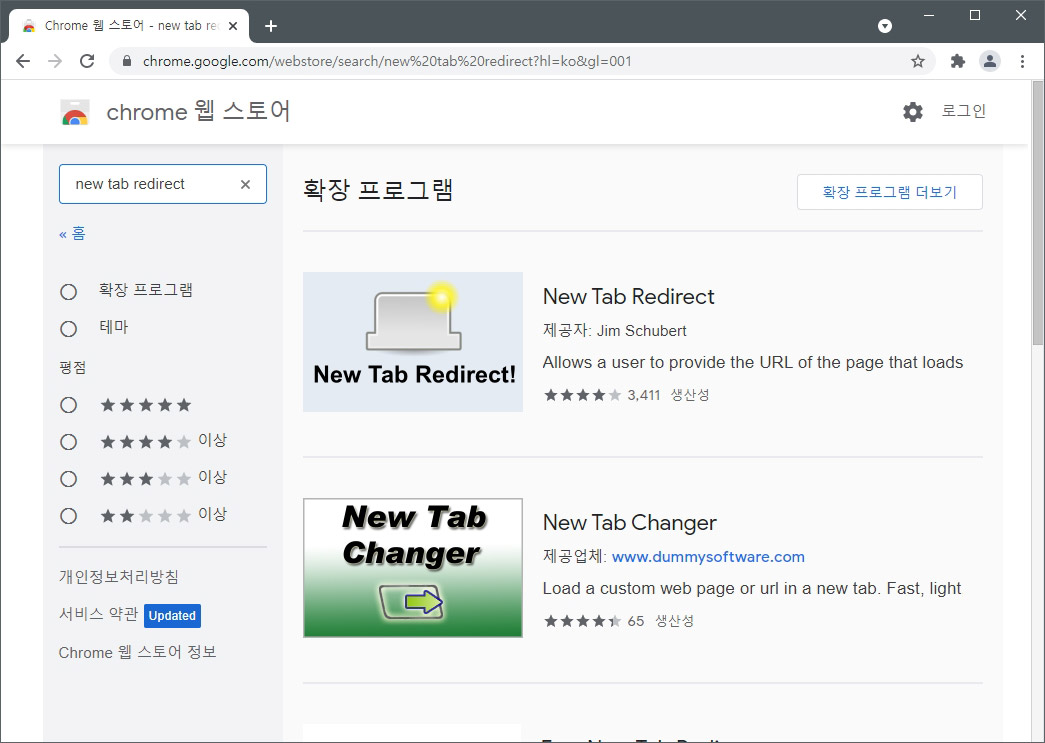Viewport: 1045px width, 743px height.
Task: Open the New Tab Changer title
Action: coord(630,522)
